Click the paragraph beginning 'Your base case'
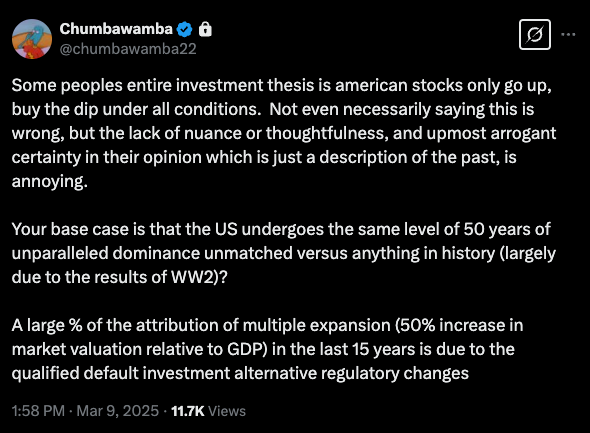Image resolution: width=590 pixels, height=433 pixels. 284,253
